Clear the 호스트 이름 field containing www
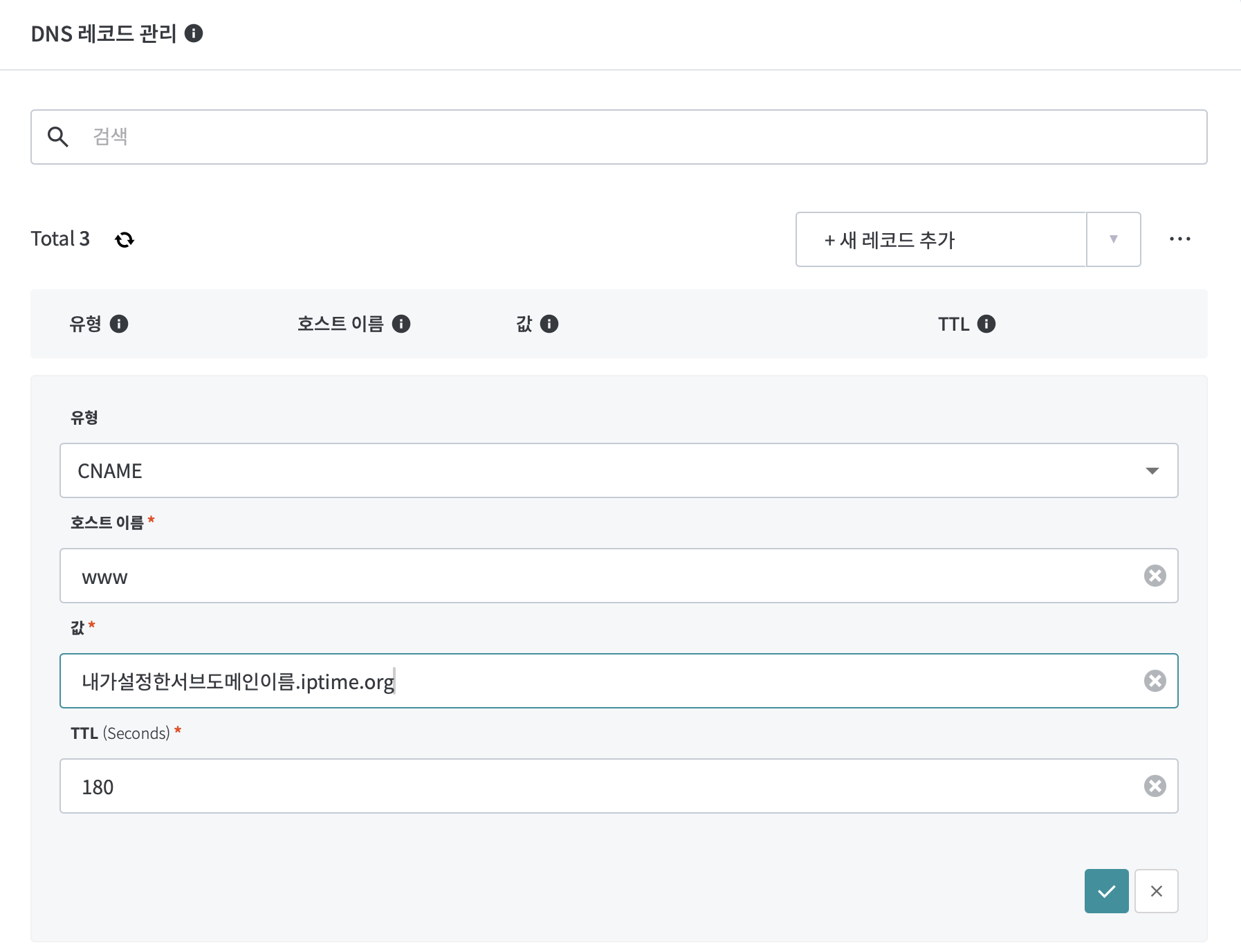 [1155, 576]
